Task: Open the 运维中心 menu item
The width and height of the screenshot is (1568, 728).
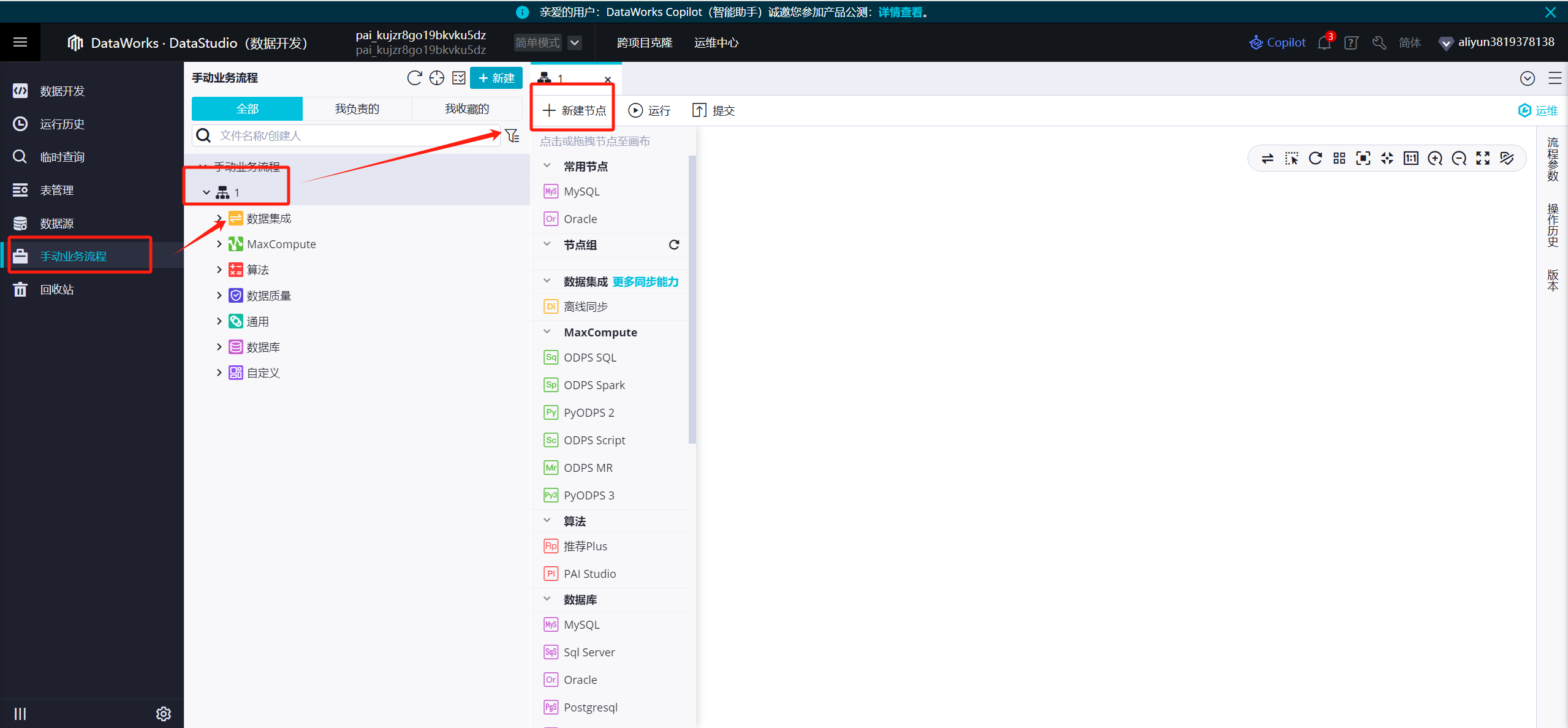Action: pos(716,42)
